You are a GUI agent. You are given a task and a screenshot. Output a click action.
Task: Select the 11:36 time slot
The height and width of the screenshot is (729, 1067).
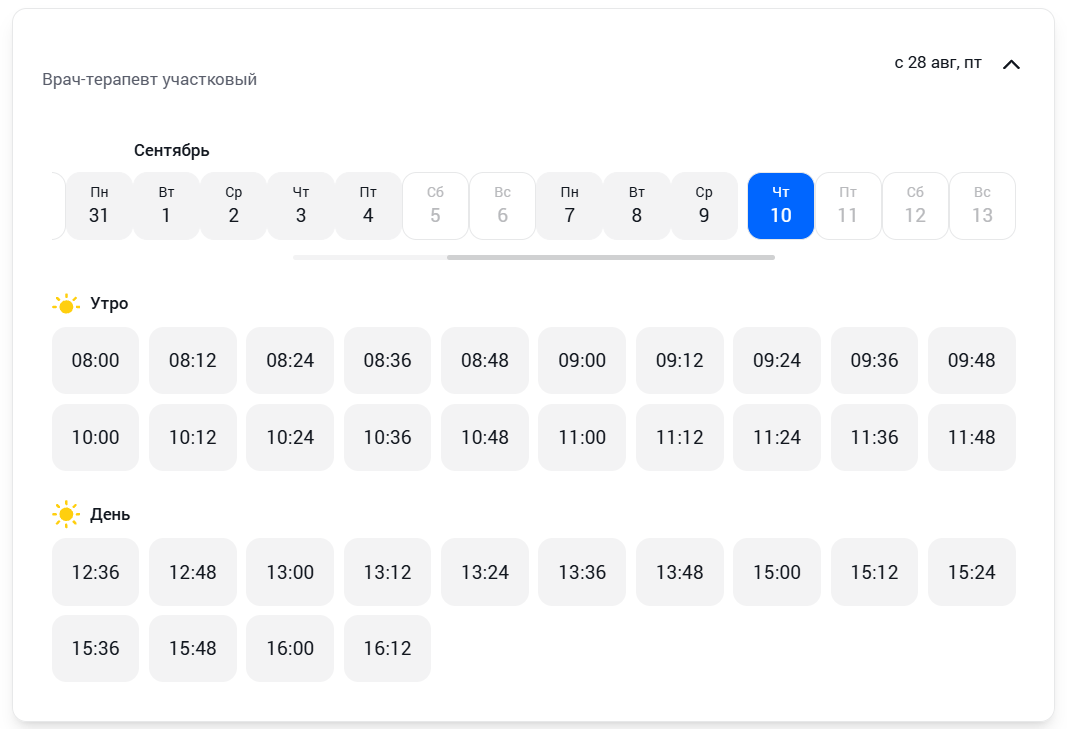click(x=874, y=437)
